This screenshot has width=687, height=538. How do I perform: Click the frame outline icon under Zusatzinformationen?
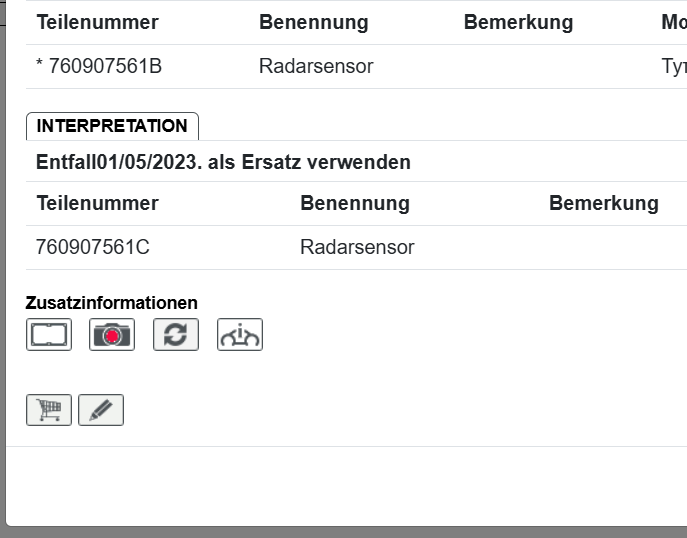(49, 335)
